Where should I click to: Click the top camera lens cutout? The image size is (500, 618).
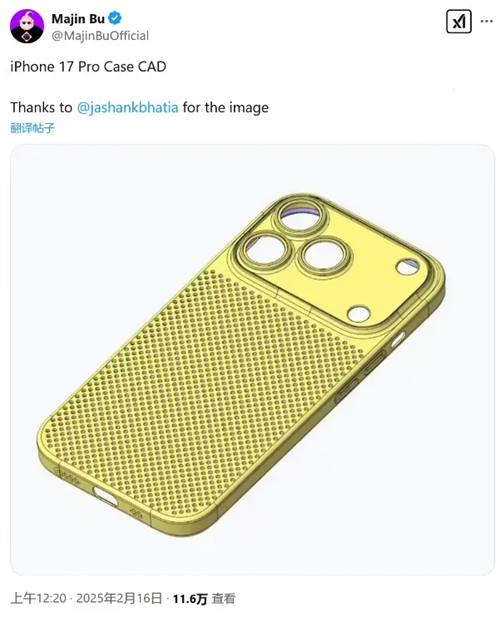pyautogui.click(x=301, y=216)
